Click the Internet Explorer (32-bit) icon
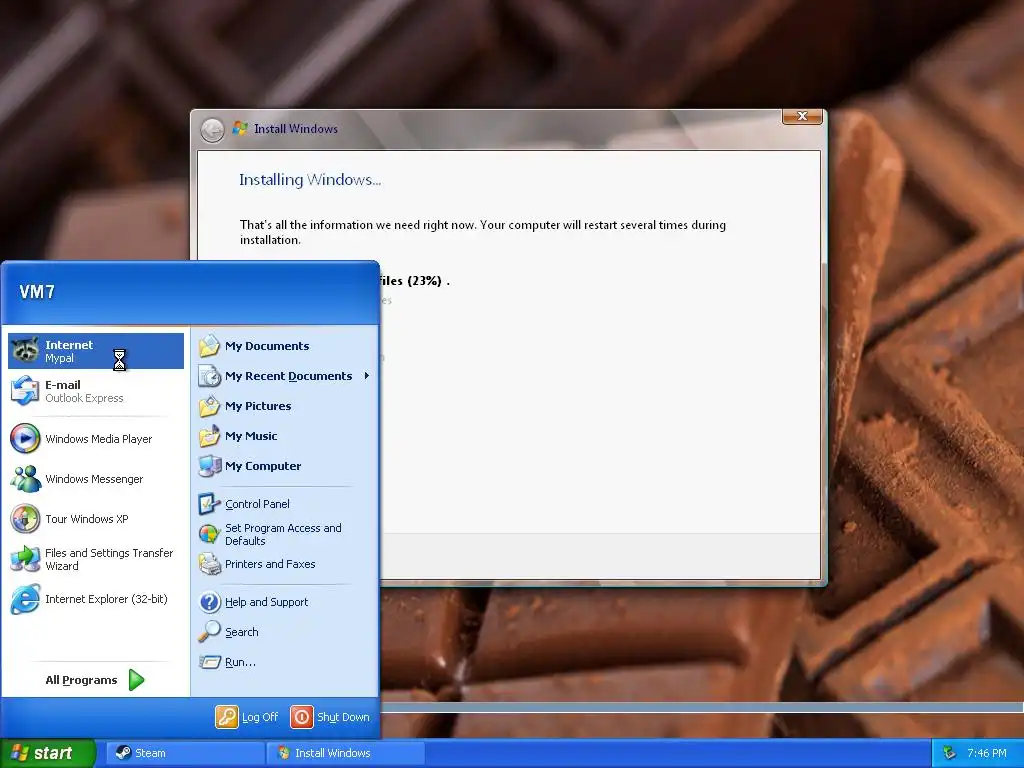The image size is (1024, 768). tap(25, 599)
